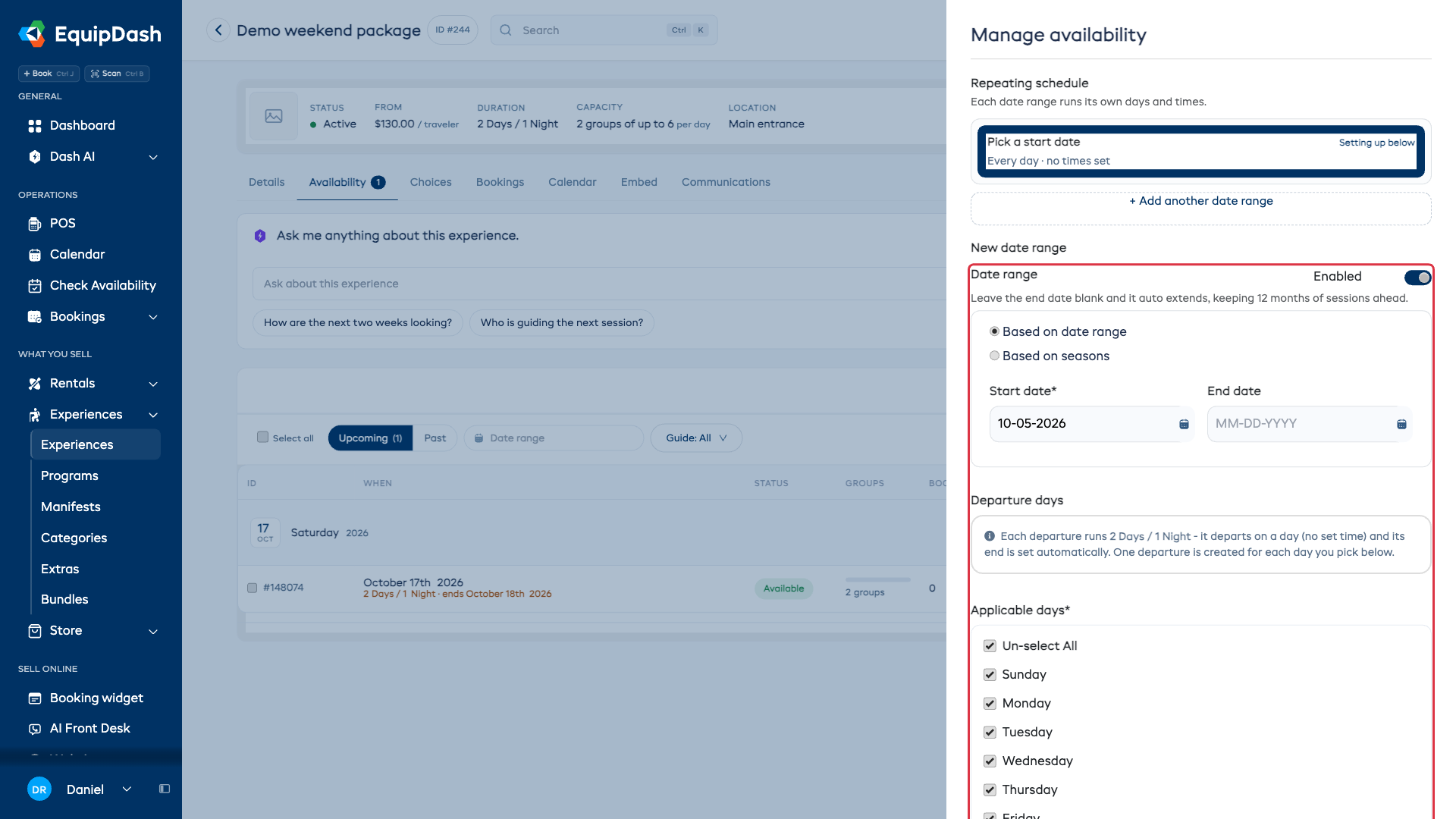The image size is (1456, 819).
Task: Select the Based on seasons radio
Action: click(994, 356)
